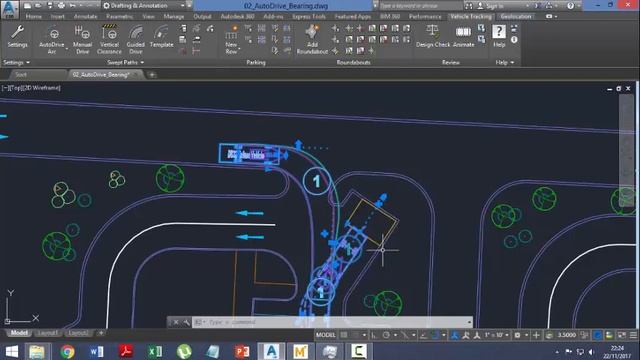Click the keyword search field in title bar
The width and height of the screenshot is (640, 360).
point(421,6)
